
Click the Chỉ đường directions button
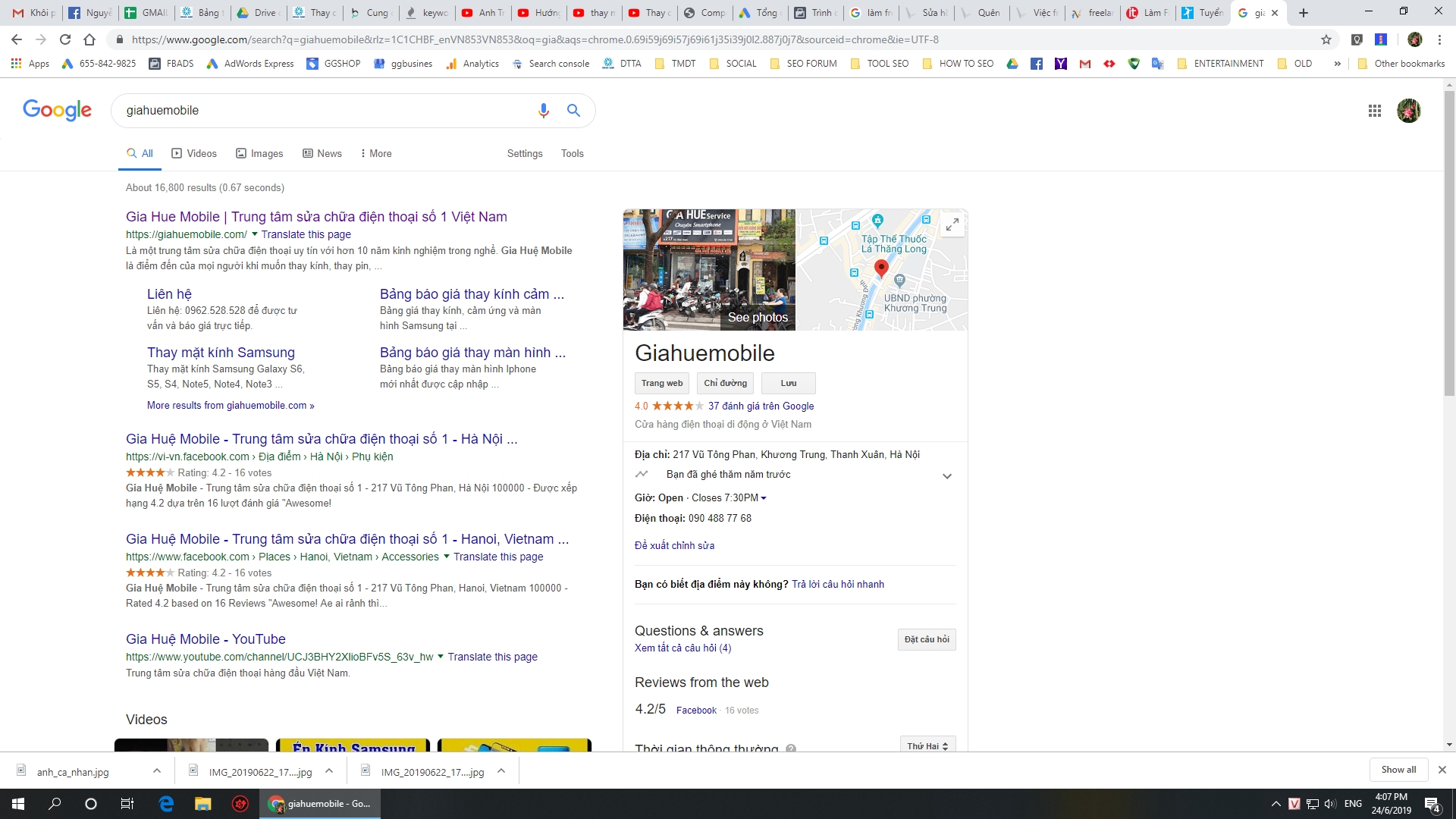tap(726, 383)
